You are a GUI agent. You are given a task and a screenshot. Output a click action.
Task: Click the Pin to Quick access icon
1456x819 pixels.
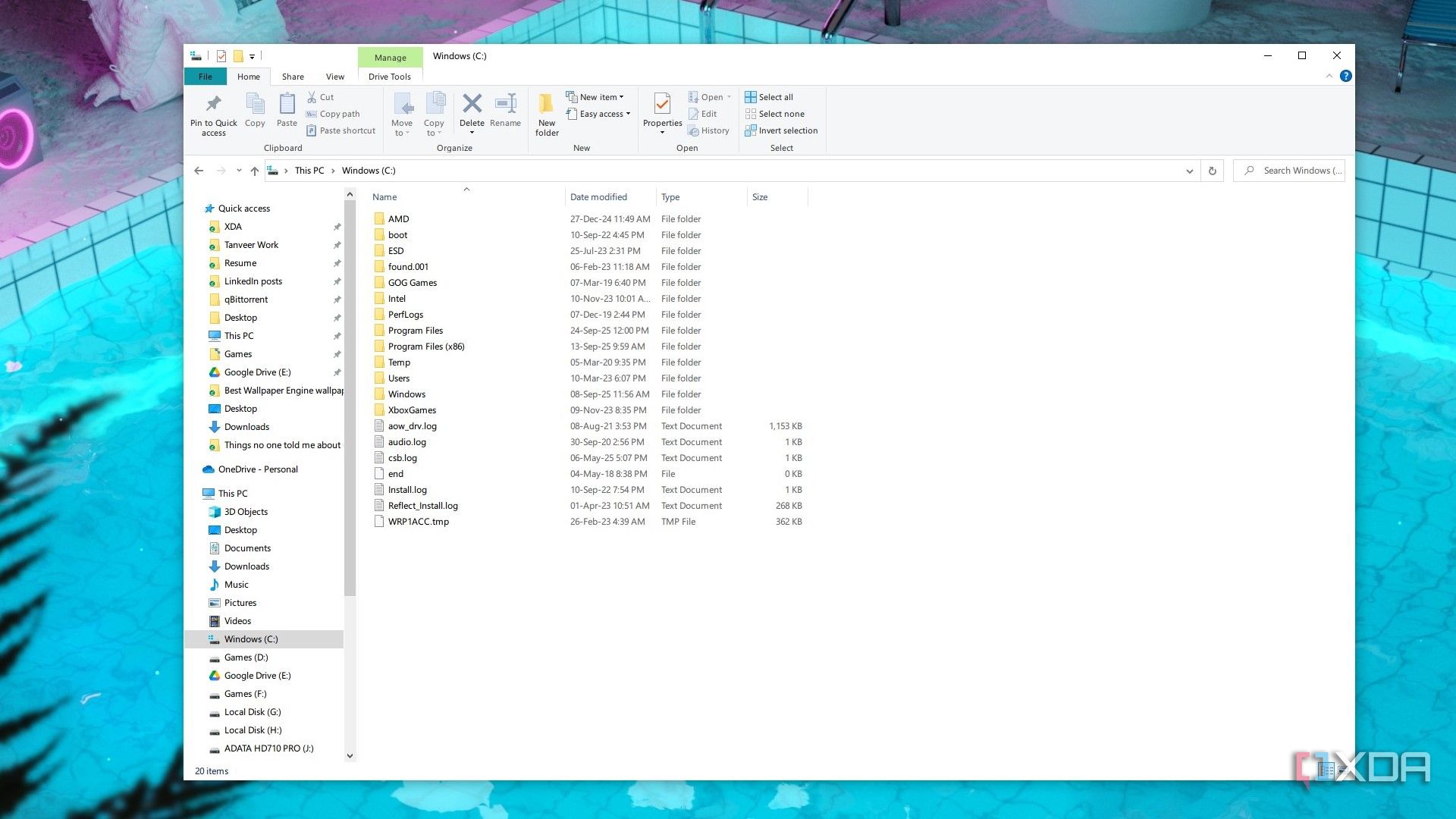(x=213, y=104)
